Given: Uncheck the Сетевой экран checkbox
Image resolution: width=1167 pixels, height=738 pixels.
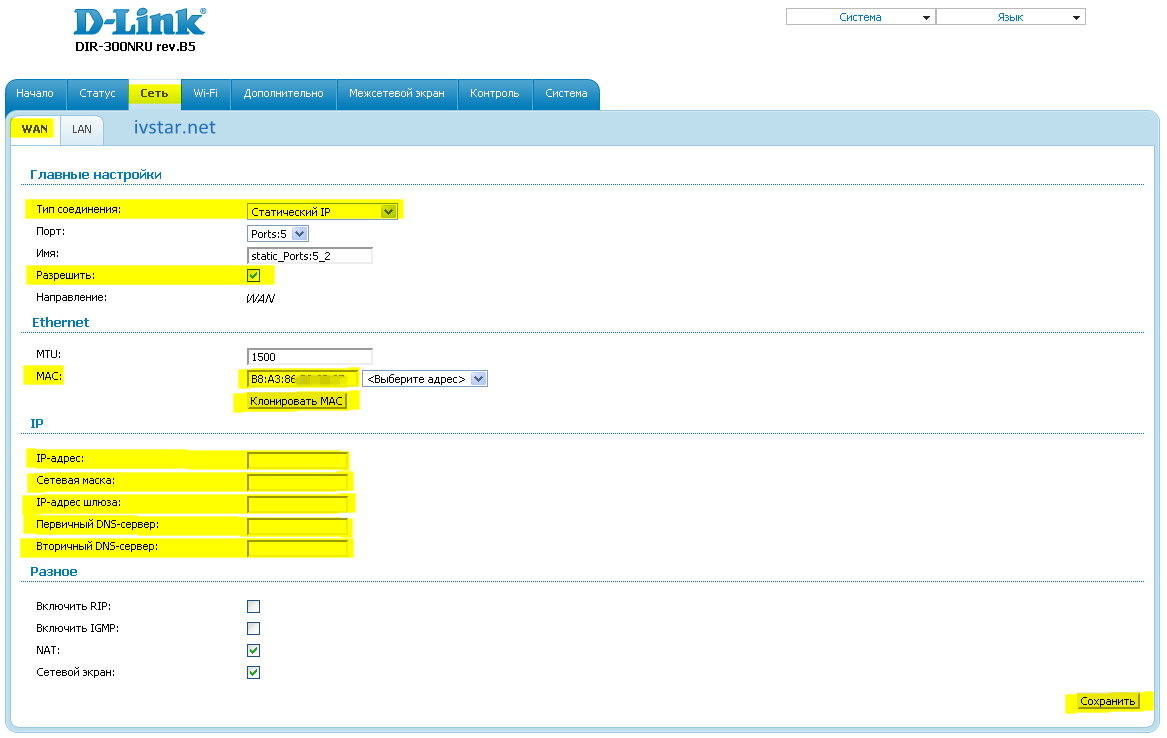Looking at the screenshot, I should point(253,672).
